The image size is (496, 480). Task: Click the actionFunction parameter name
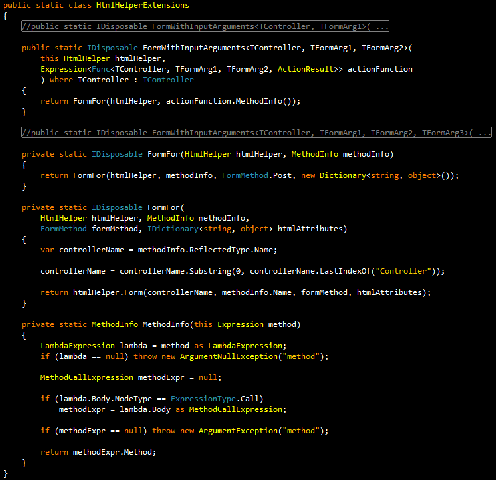(380, 69)
